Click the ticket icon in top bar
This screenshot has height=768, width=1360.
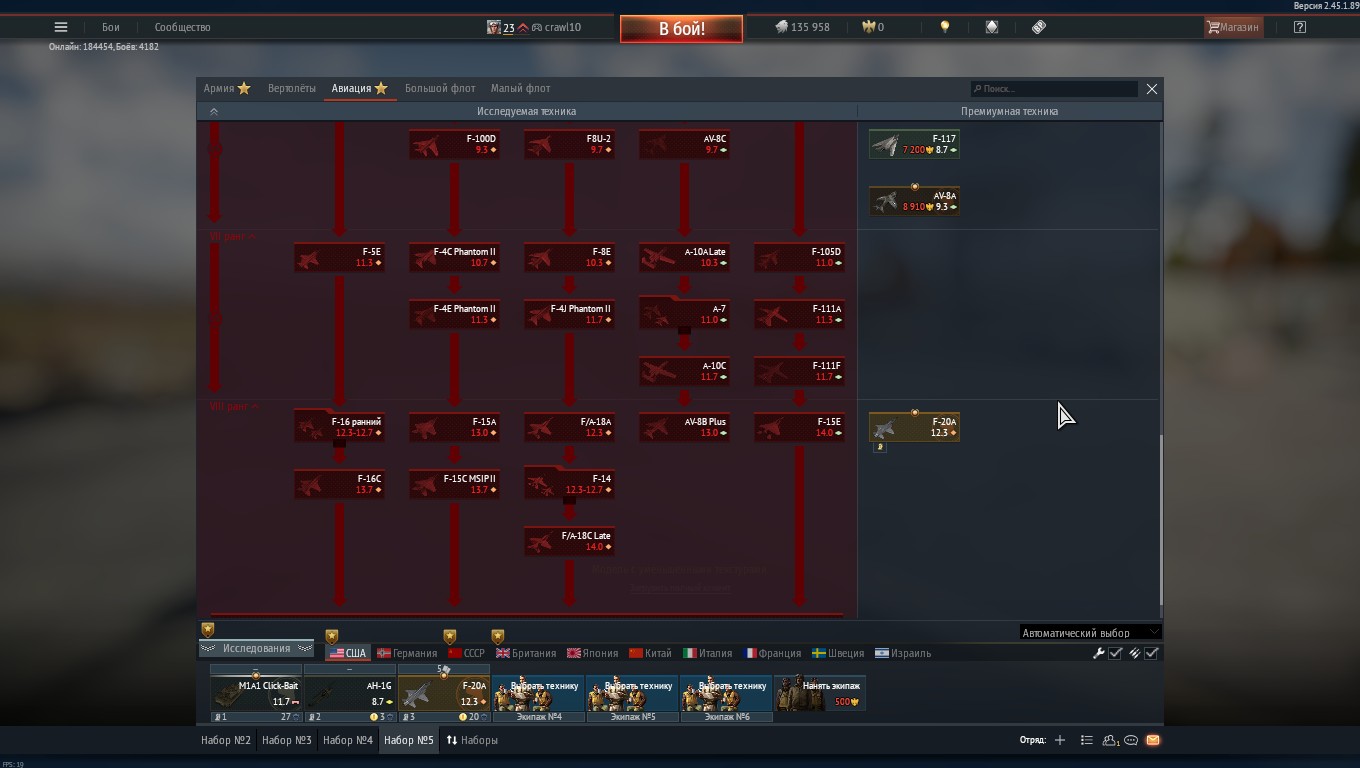(x=1039, y=27)
